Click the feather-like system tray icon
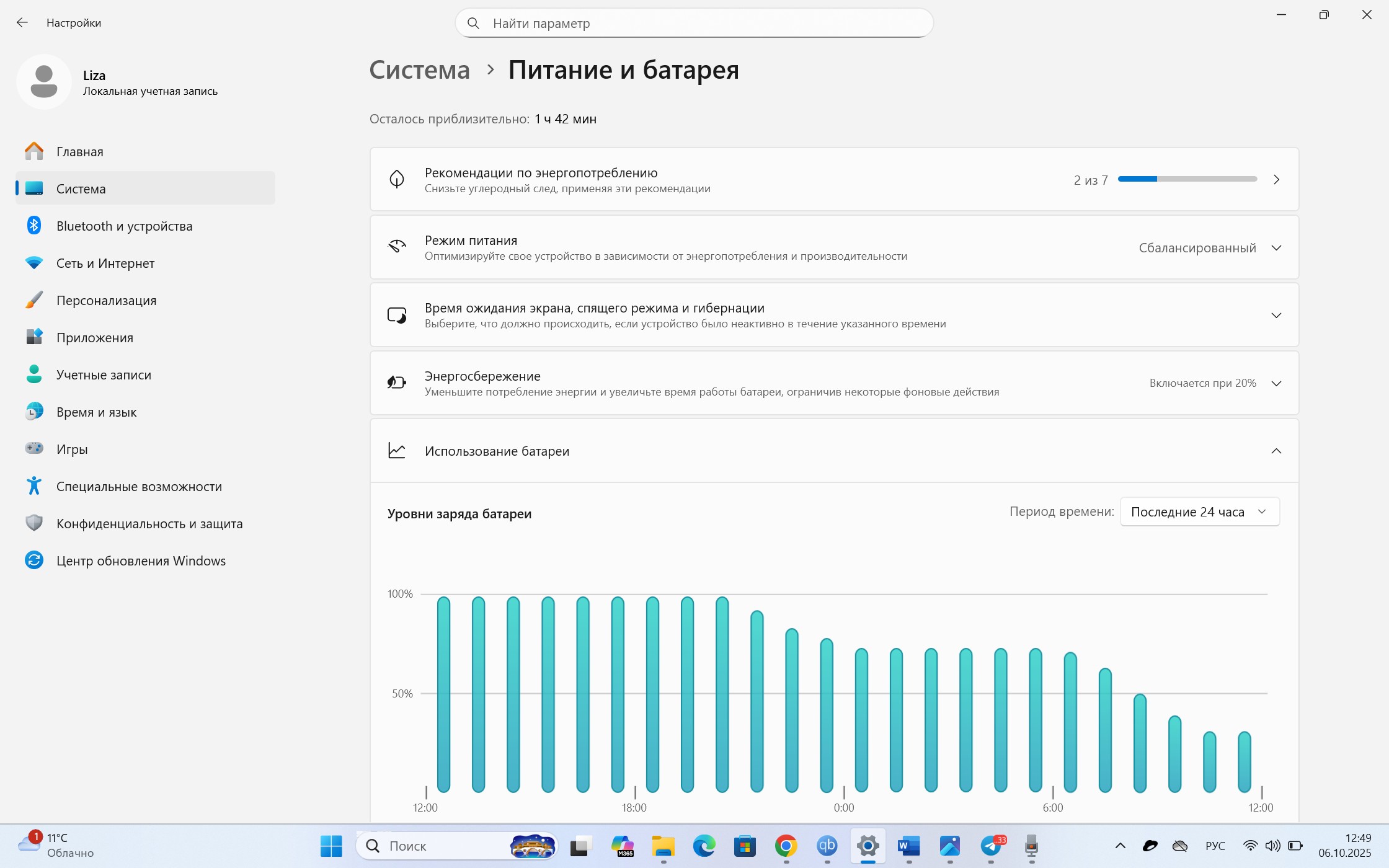1389x868 pixels. 1150,846
